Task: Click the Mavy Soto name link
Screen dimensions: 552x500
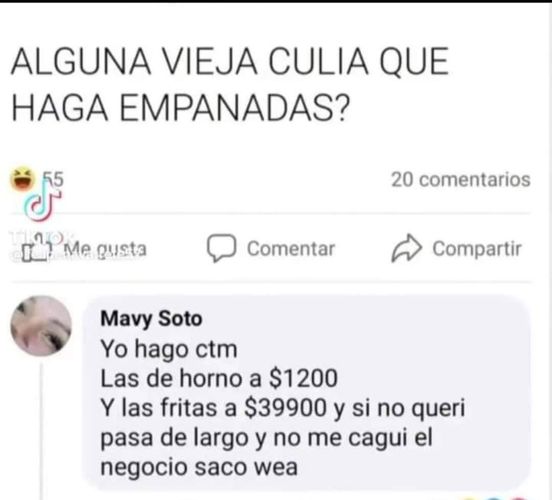Action: coord(151,319)
